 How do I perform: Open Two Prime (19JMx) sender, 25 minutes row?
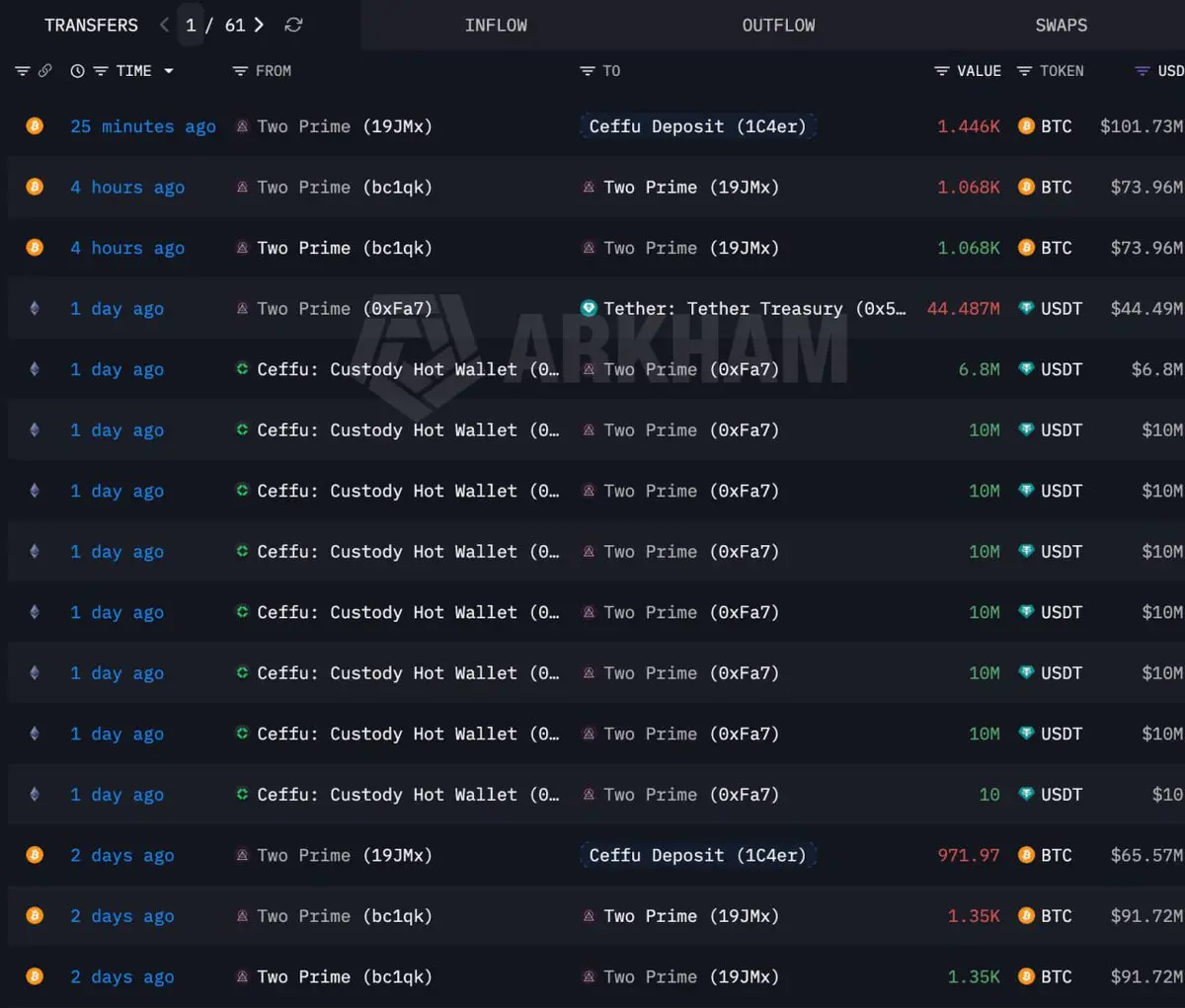click(344, 126)
